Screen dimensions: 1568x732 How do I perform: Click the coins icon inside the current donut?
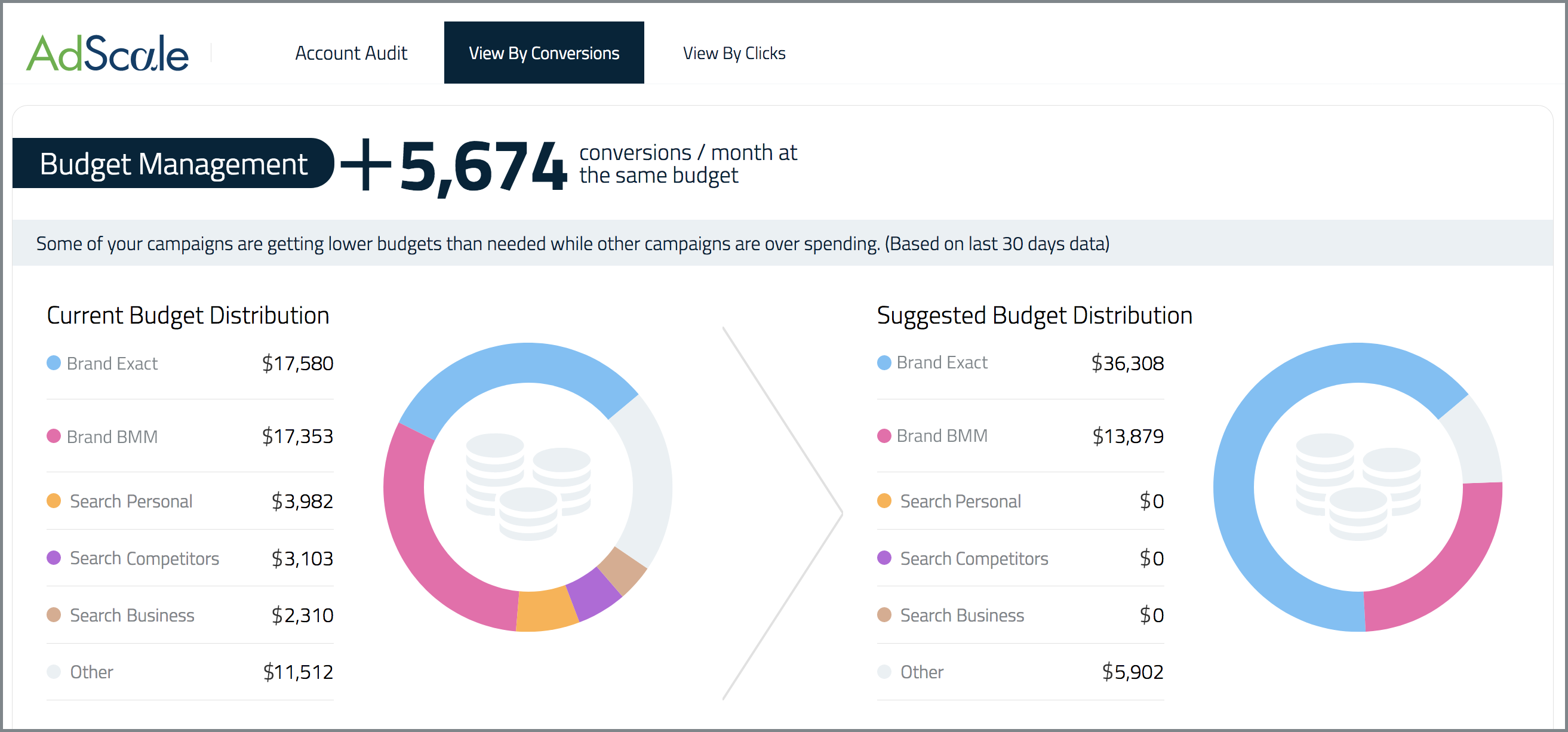tap(528, 487)
